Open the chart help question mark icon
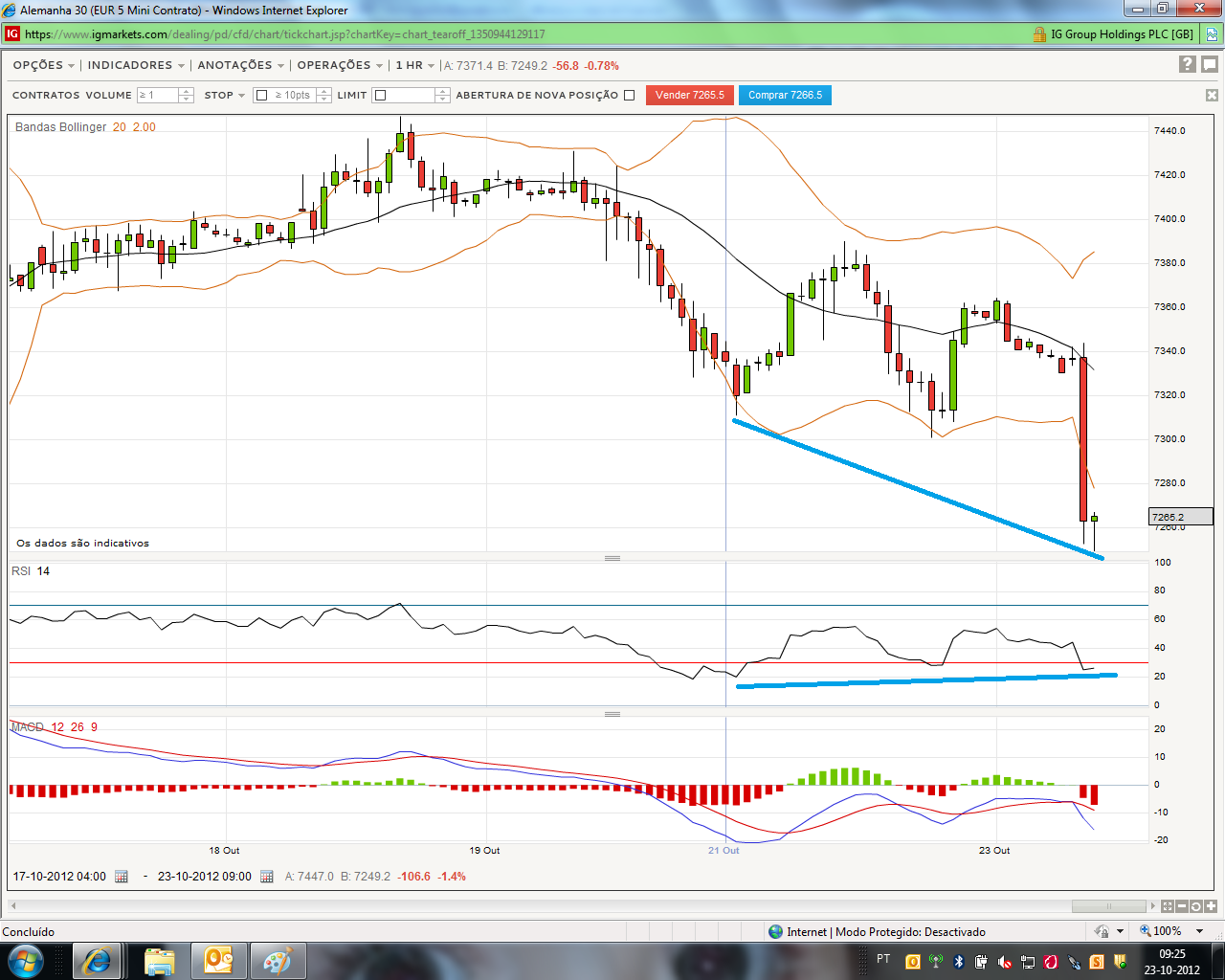The height and width of the screenshot is (980, 1225). (1188, 64)
